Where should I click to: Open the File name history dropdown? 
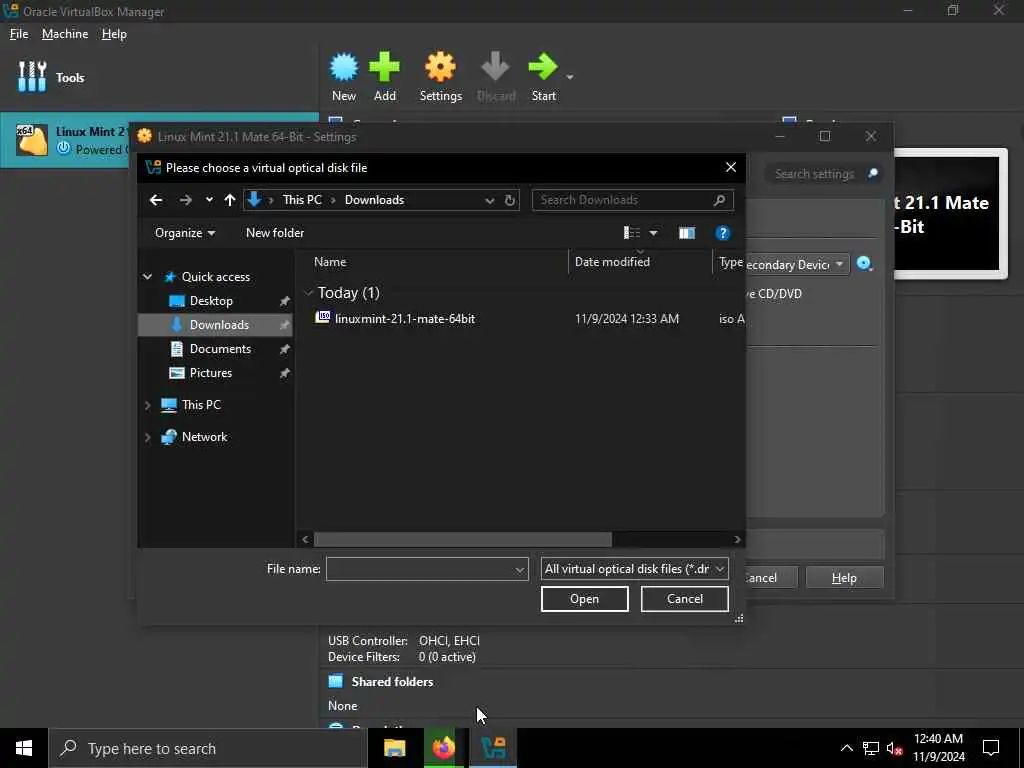(520, 569)
